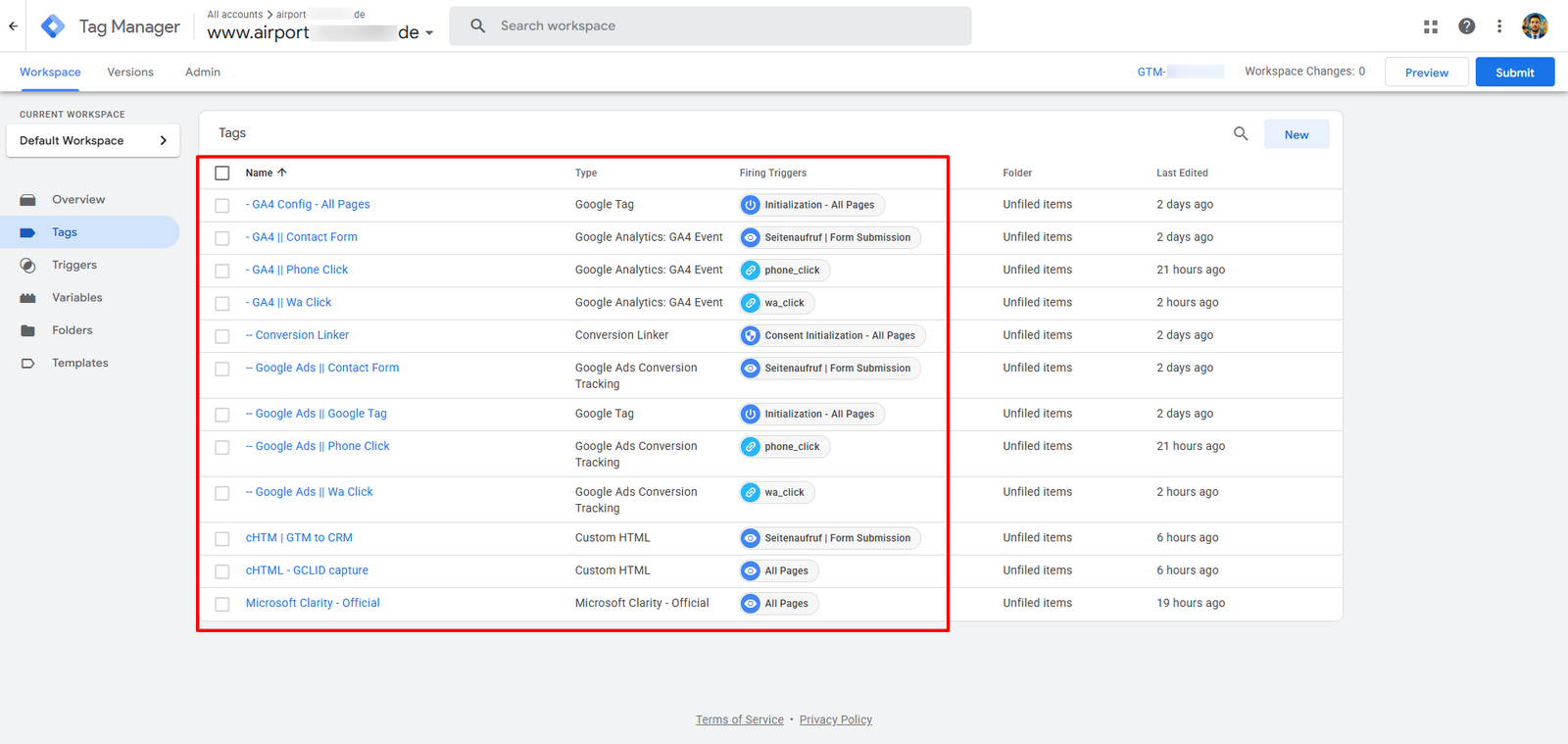The image size is (1568, 744).
Task: Open Variables in the sidebar
Action: [x=77, y=298]
